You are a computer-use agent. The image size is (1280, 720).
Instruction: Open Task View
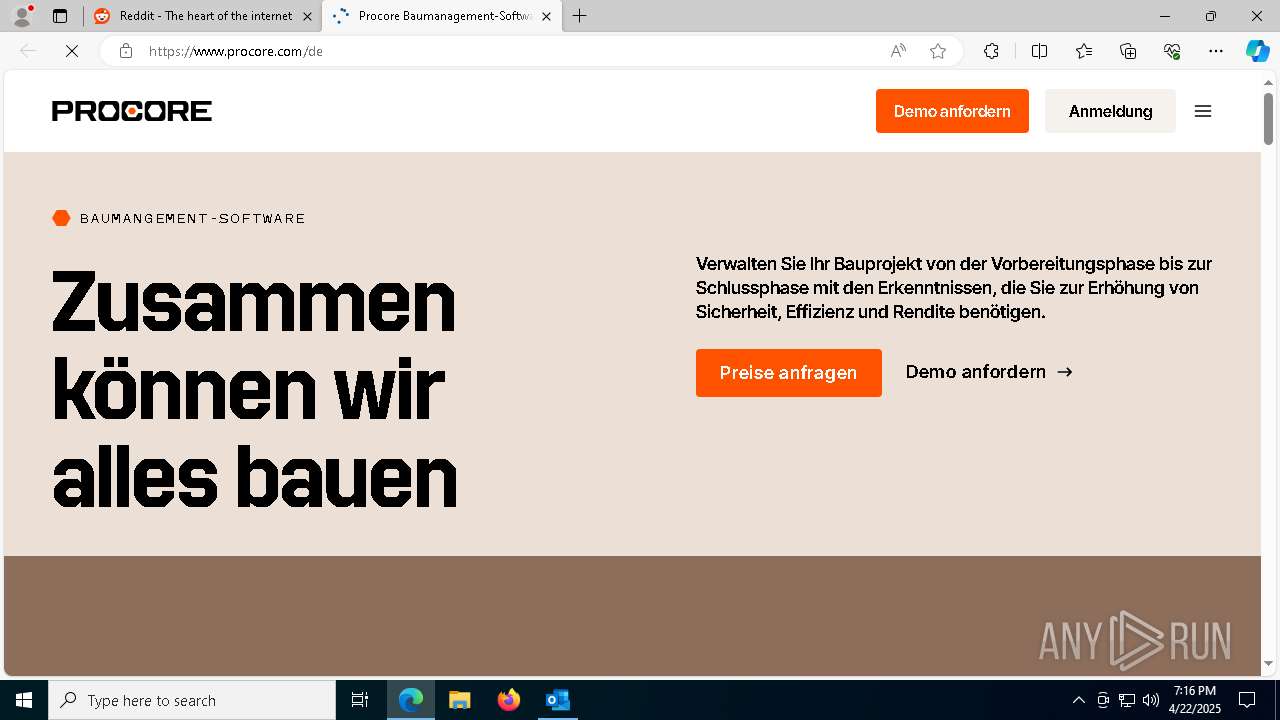coord(360,700)
